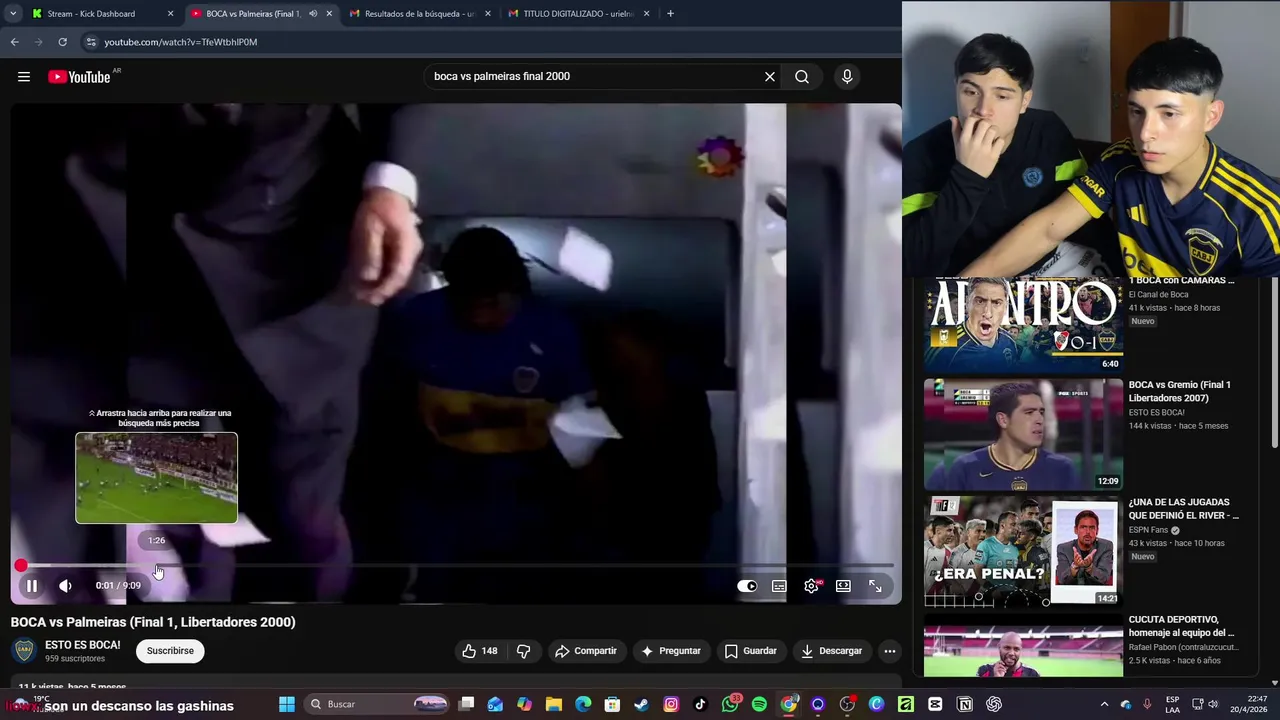1280x720 pixels.
Task: Open ChatGPT from the taskbar
Action: coord(994,704)
